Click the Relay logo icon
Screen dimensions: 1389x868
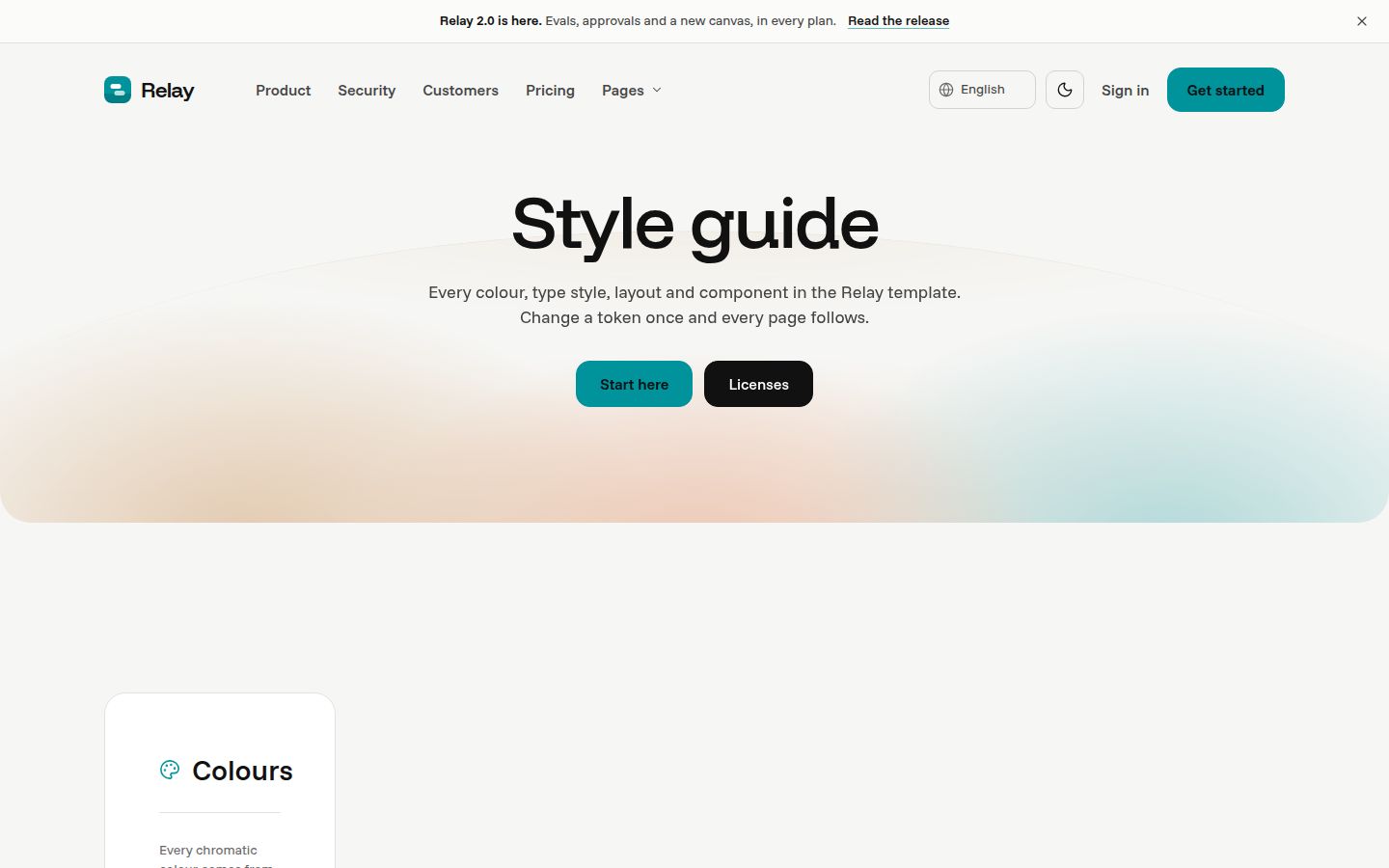(x=118, y=90)
